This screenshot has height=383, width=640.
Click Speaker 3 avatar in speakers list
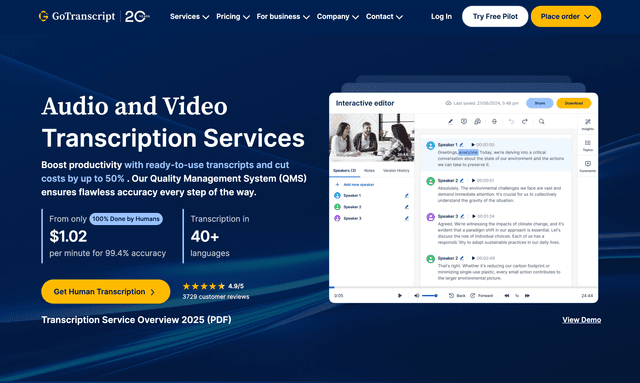pyautogui.click(x=337, y=218)
